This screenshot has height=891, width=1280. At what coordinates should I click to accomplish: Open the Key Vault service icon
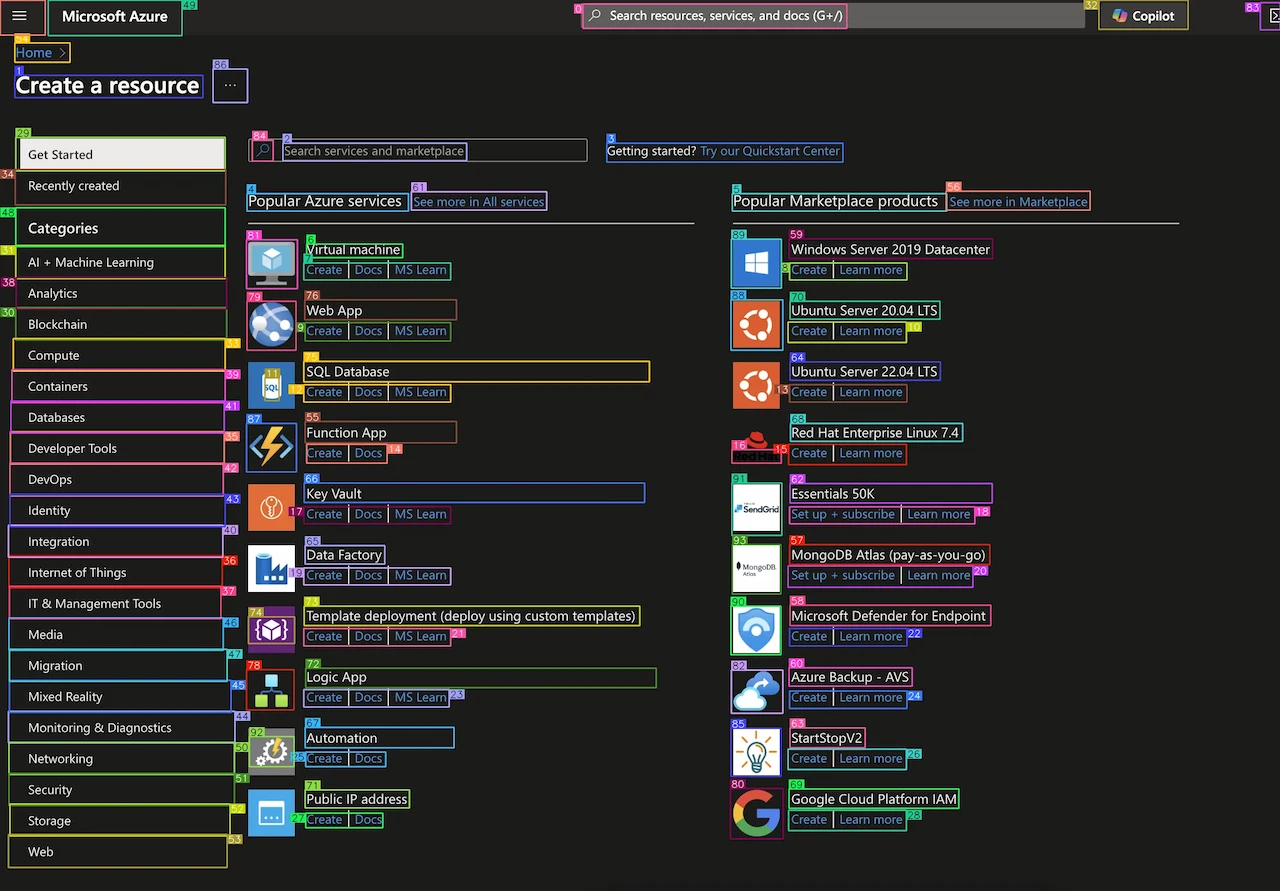271,506
